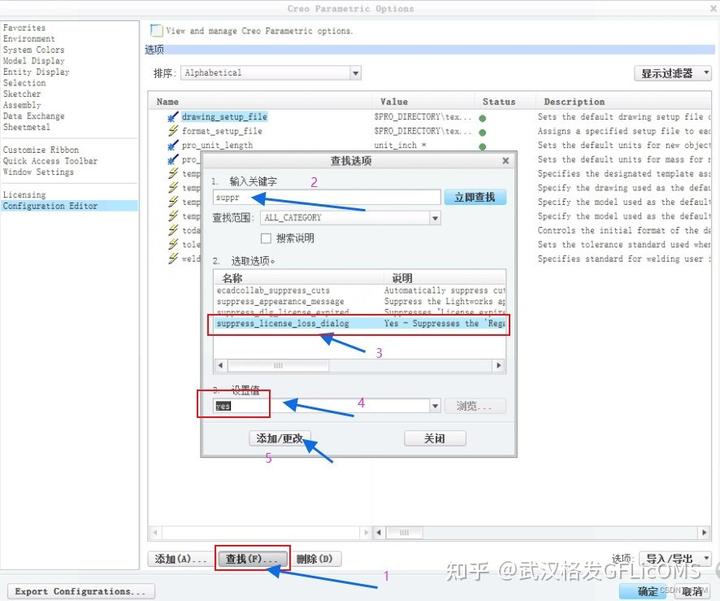Open Quick Access Toolbar page
This screenshot has width=720, height=601.
[50, 161]
